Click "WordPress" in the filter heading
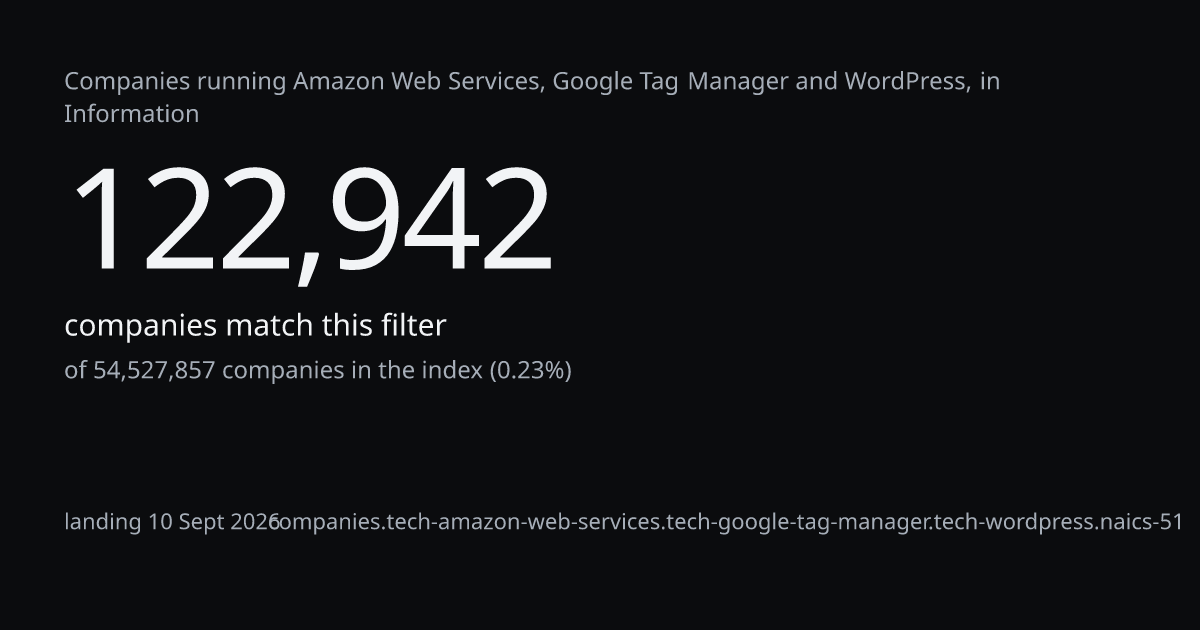The height and width of the screenshot is (630, 1200). pos(907,82)
